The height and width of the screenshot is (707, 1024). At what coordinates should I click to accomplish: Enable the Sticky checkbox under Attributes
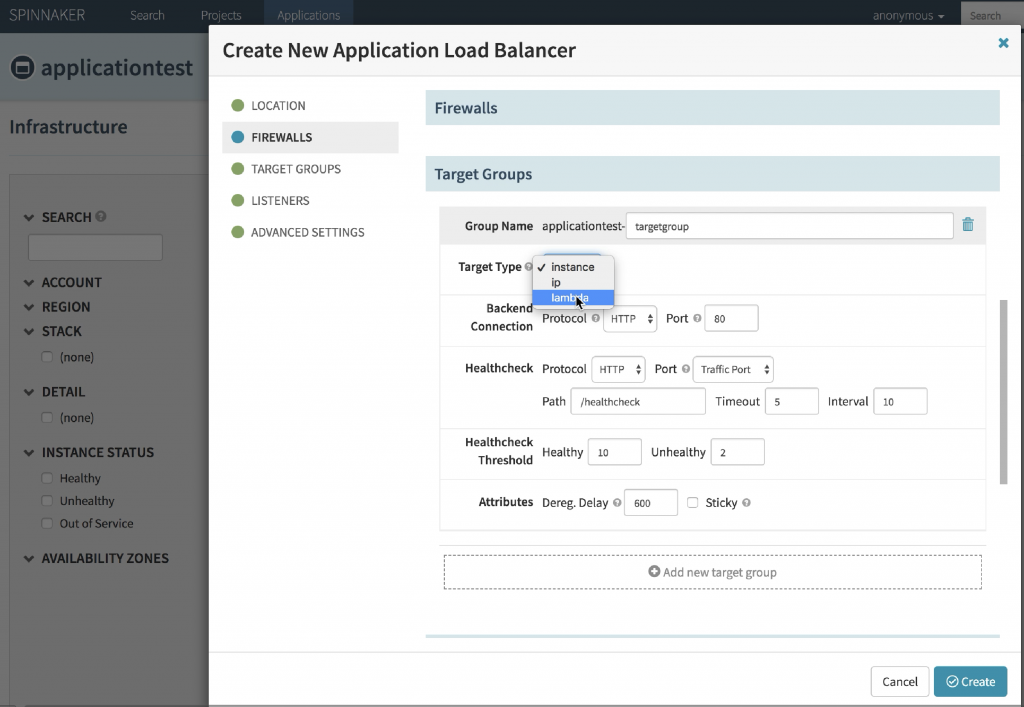pyautogui.click(x=691, y=502)
